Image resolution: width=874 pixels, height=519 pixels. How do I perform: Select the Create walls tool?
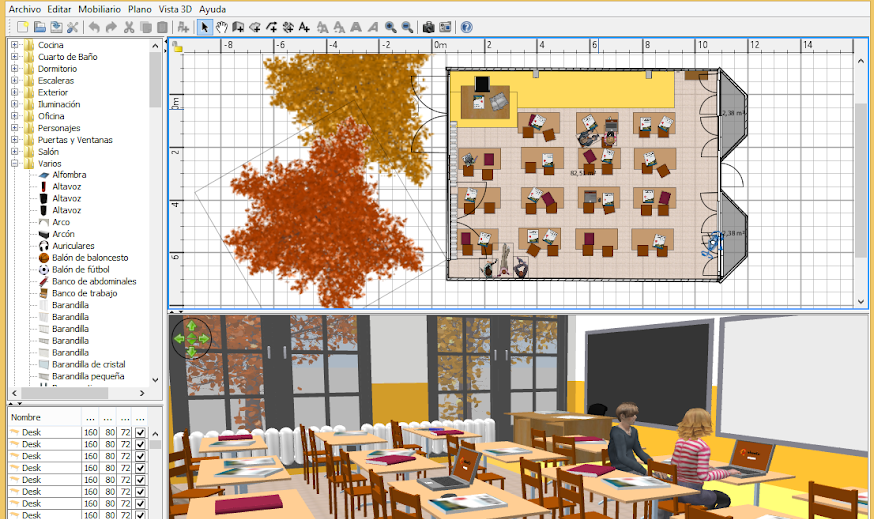click(238, 27)
